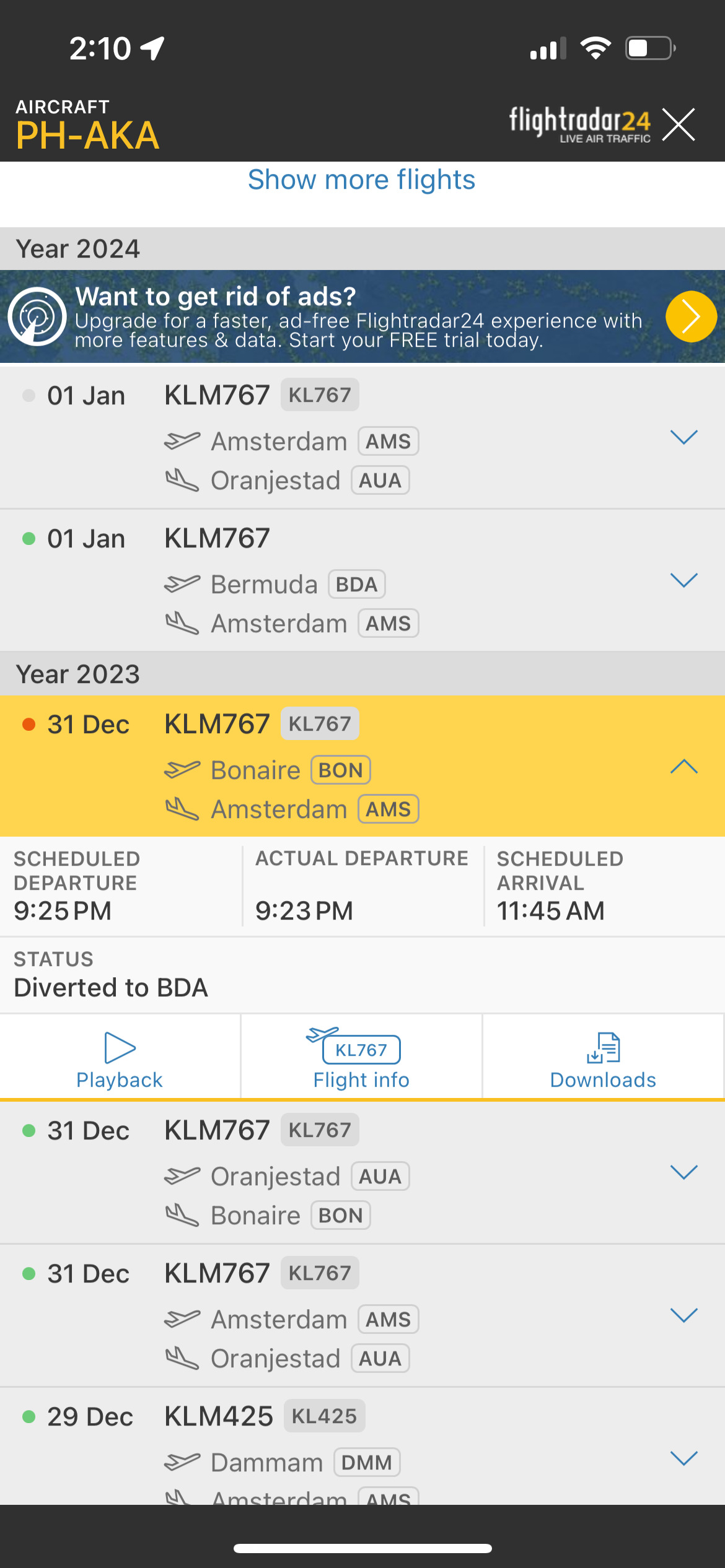Select the 31 Dec Amsterdam to Oranjestad row
Viewport: 725px width, 1568px height.
(x=362, y=1316)
